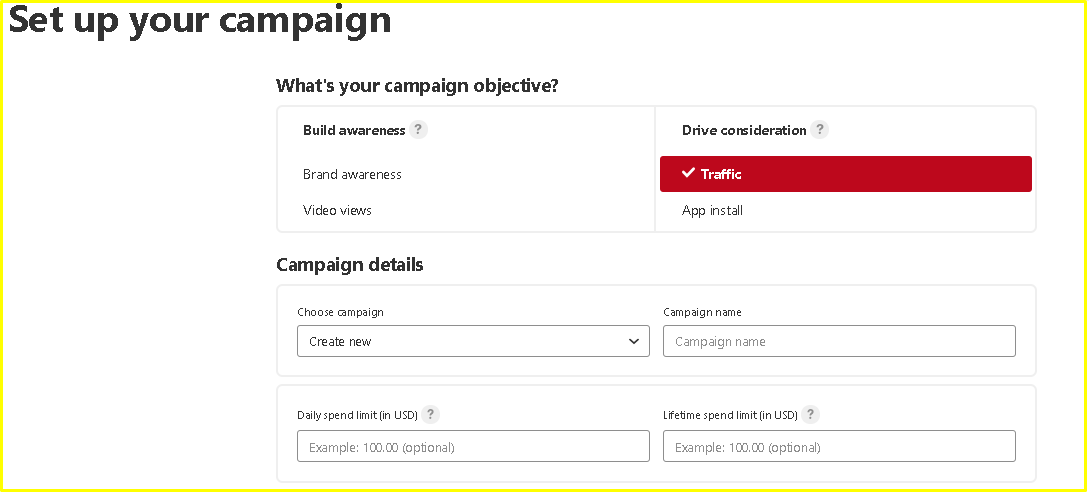Image resolution: width=1089 pixels, height=496 pixels.
Task: Click the Build awareness column heading
Action: point(354,131)
